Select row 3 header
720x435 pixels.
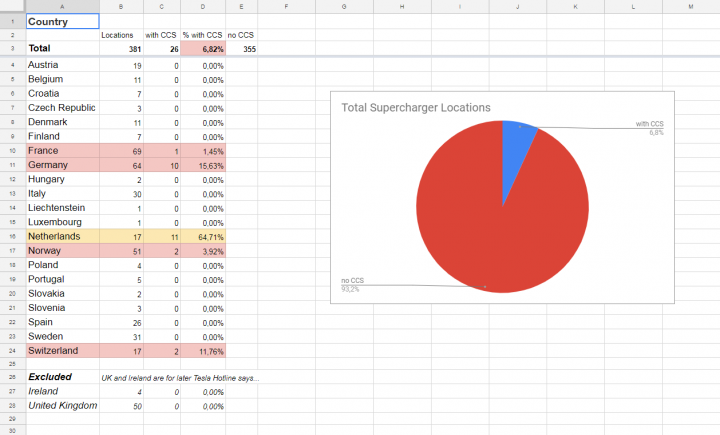pyautogui.click(x=12, y=48)
